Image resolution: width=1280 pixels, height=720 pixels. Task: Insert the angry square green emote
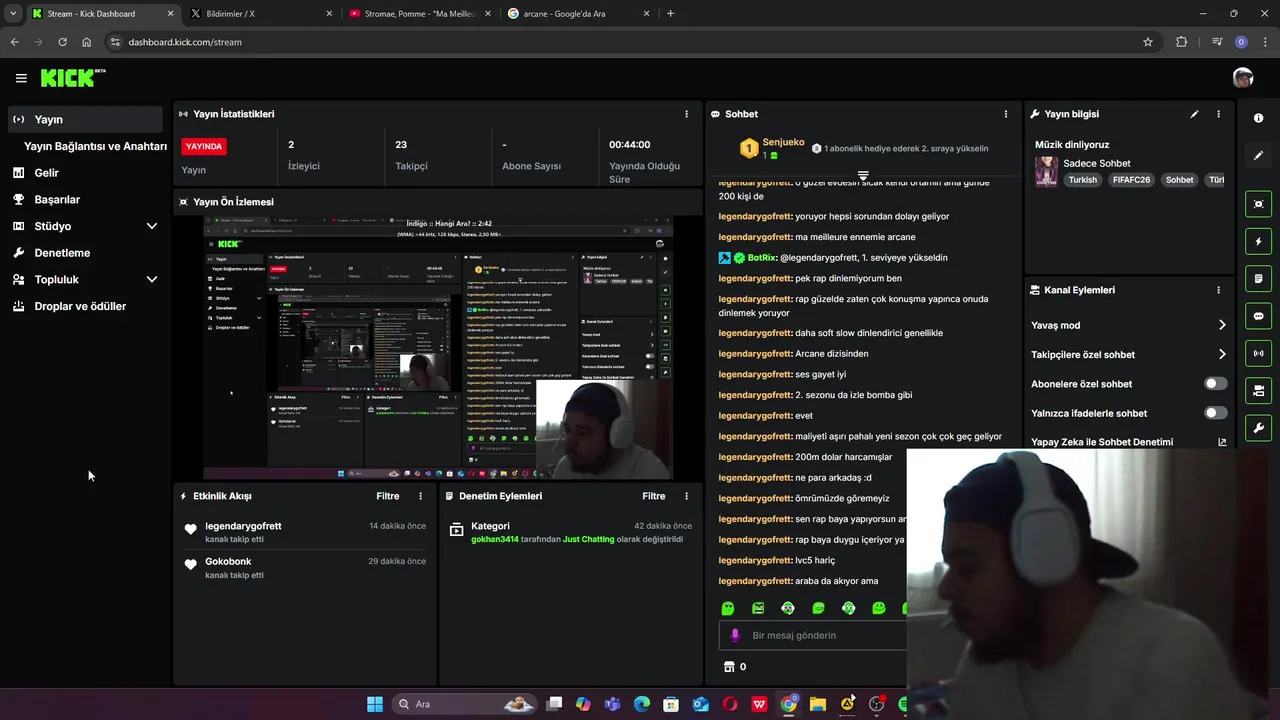758,608
